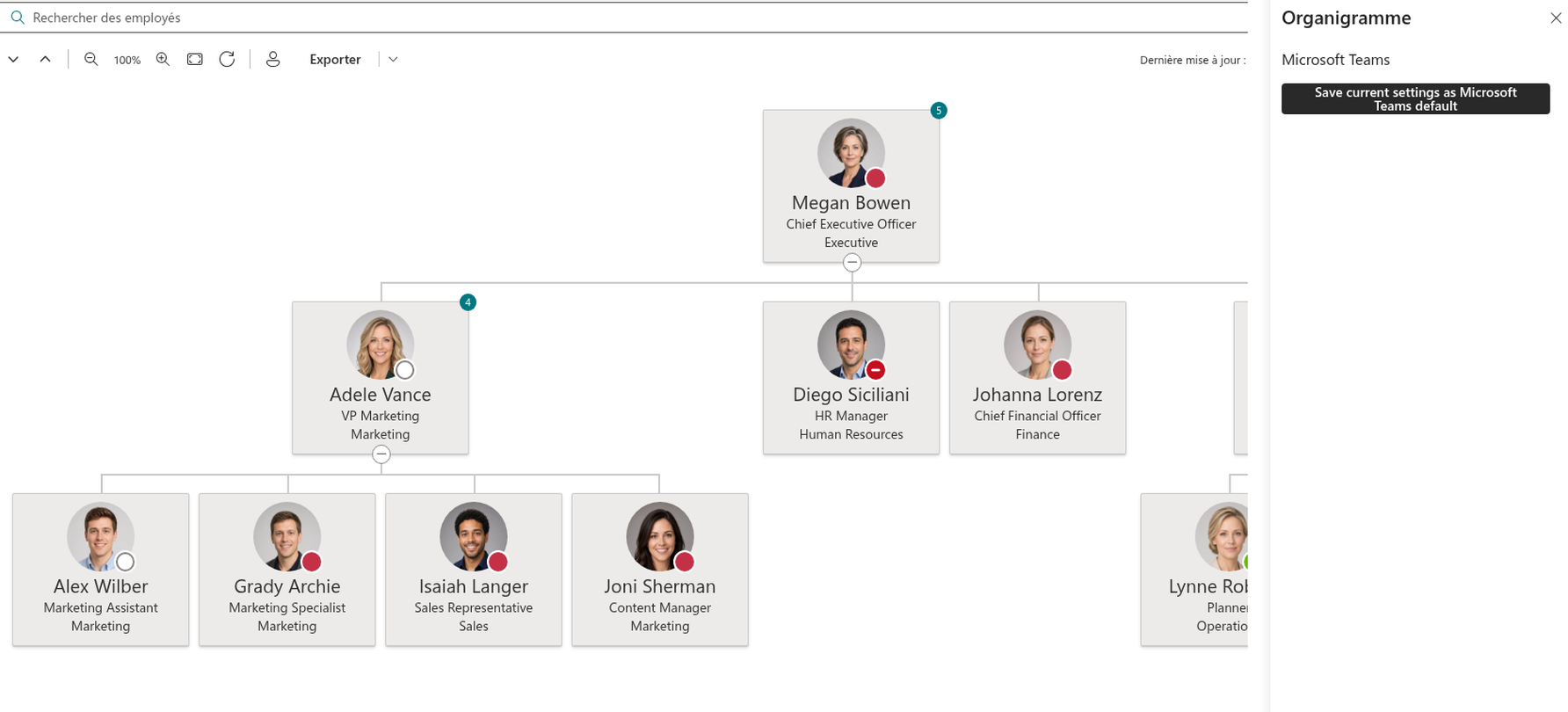
Task: Select the Joni Sherman name text
Action: tap(659, 586)
